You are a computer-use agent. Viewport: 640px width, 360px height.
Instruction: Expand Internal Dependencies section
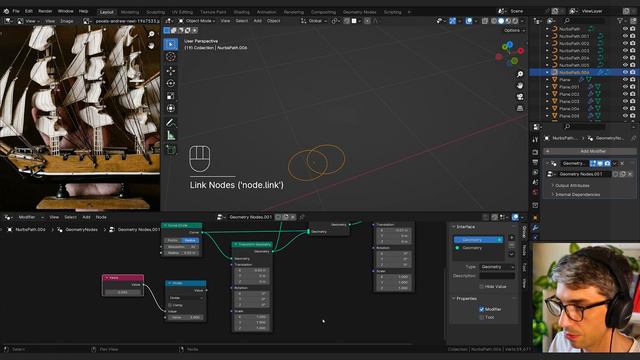[577, 195]
